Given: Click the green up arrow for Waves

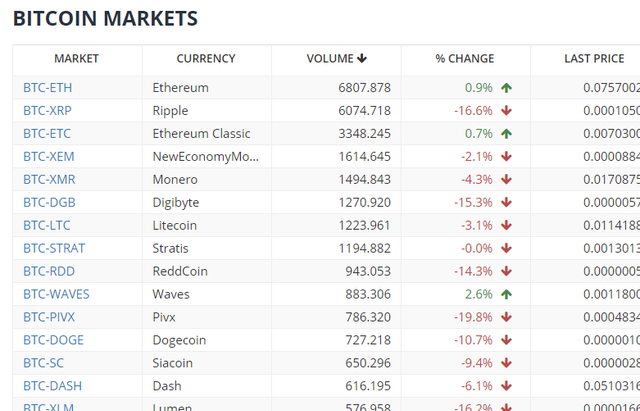Looking at the screenshot, I should click(507, 294).
